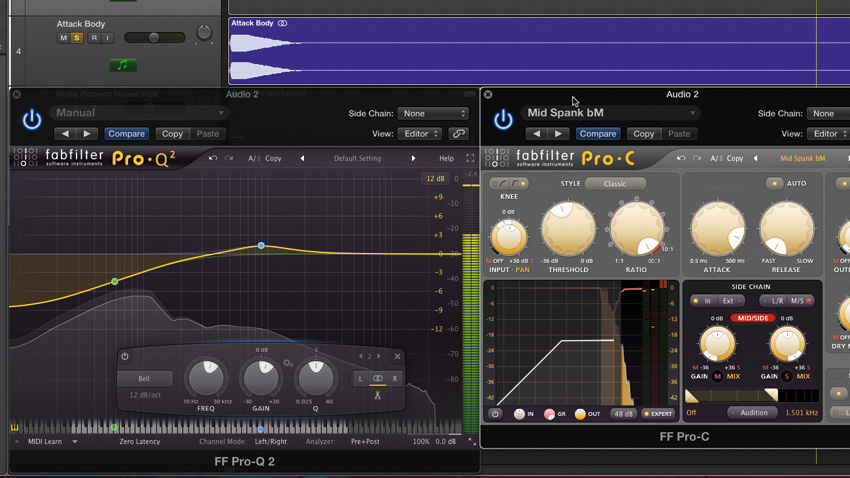850x478 pixels.
Task: Open View Editor dropdown in Pro-C window
Action: pyautogui.click(x=828, y=134)
